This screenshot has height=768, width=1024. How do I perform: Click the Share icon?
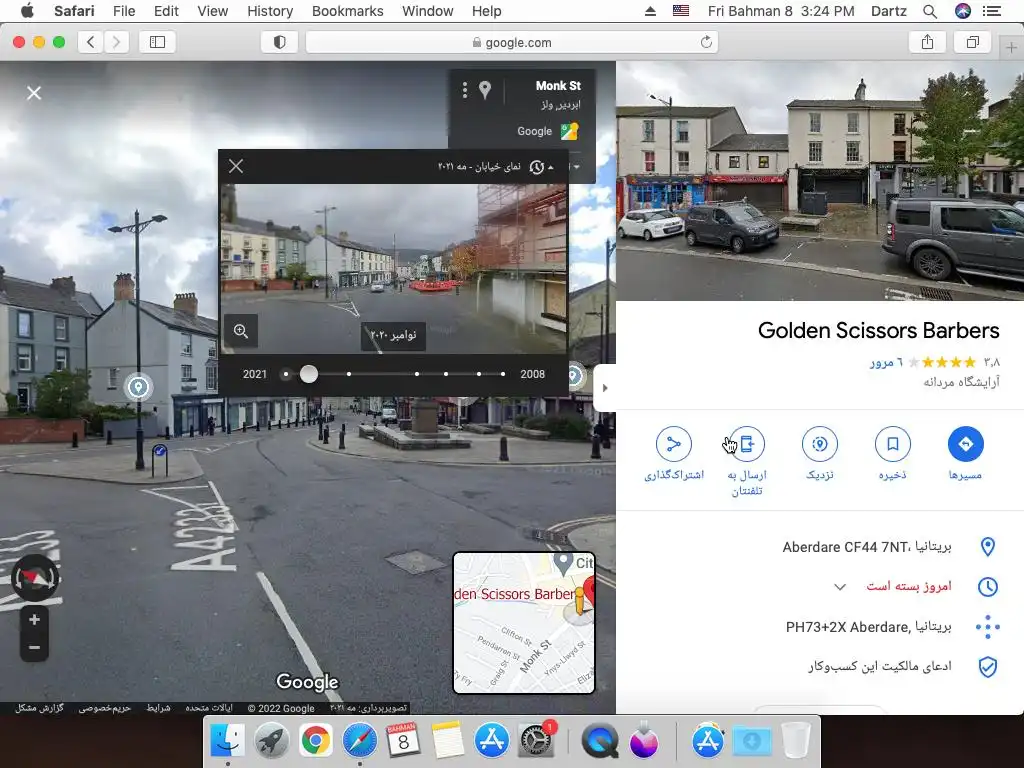[673, 443]
